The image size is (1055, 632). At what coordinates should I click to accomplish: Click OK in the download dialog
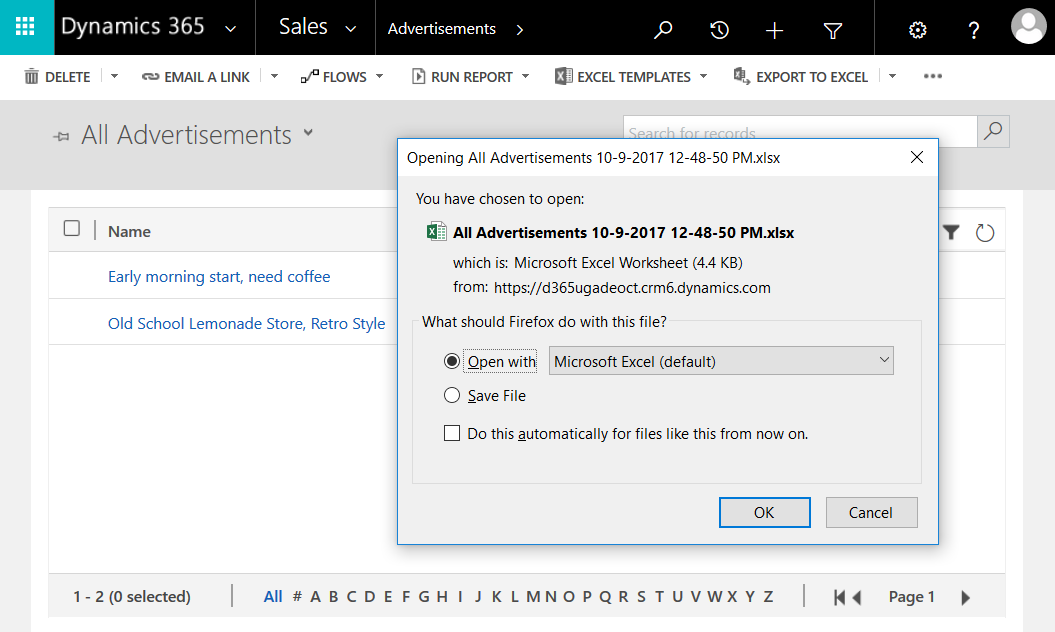(x=764, y=512)
